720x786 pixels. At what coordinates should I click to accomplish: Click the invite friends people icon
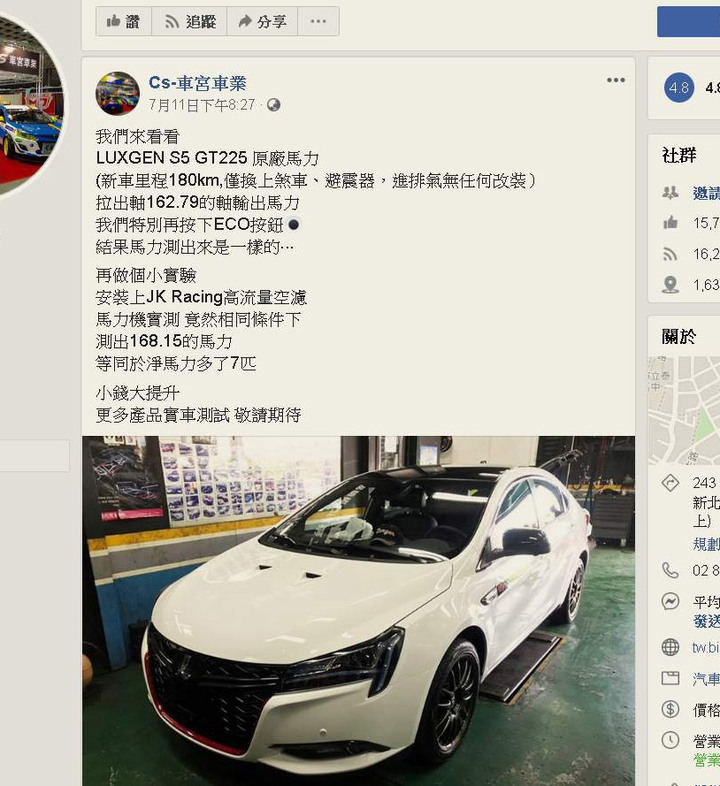click(x=670, y=192)
